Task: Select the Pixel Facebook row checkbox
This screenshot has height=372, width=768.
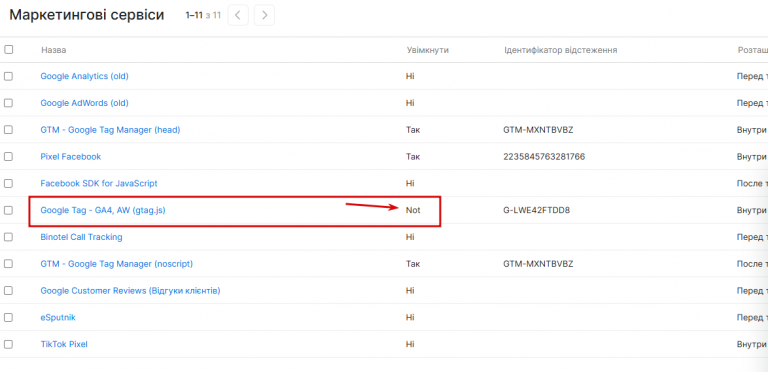Action: [x=8, y=157]
